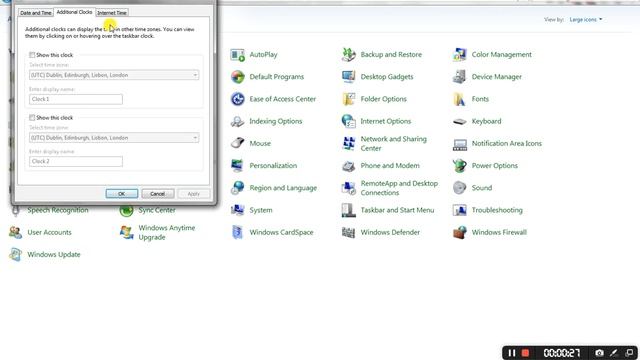Stop the screen recording
This screenshot has width=640, height=360.
[526, 353]
